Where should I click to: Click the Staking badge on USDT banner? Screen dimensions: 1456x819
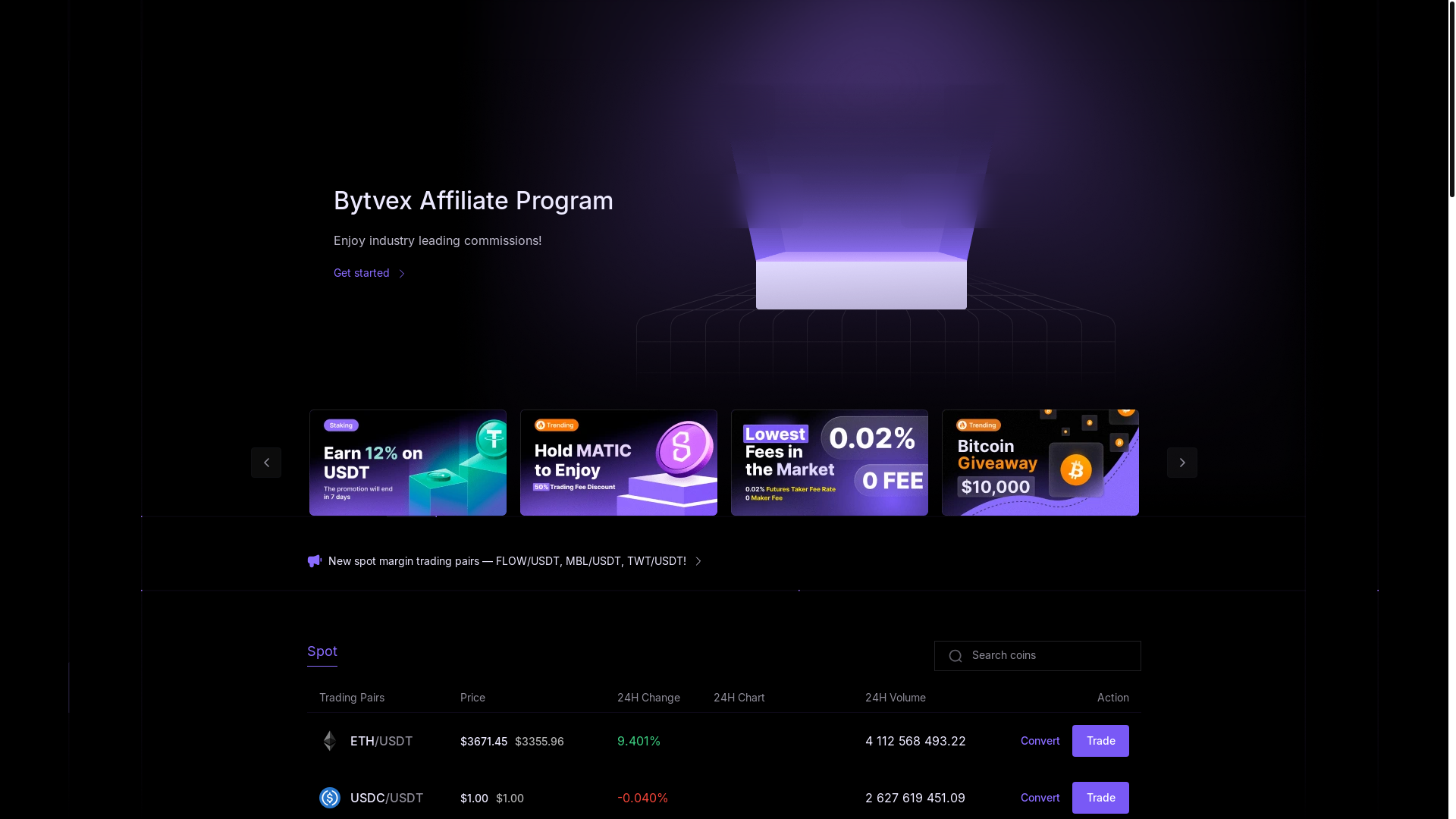click(341, 425)
